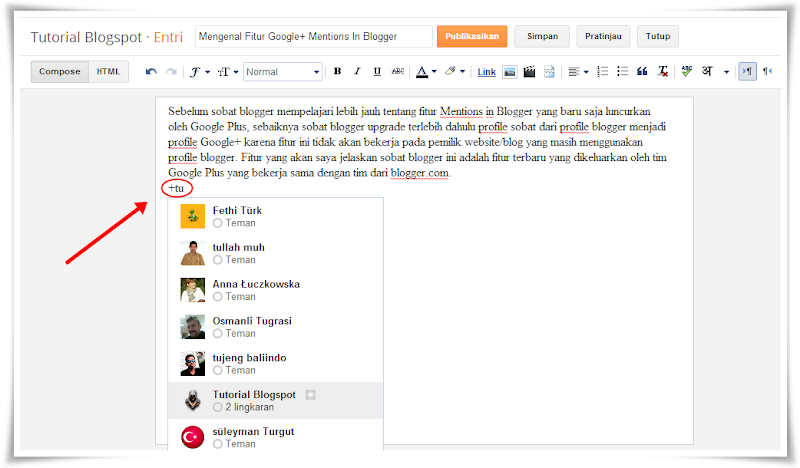Switch to HTML editing mode
This screenshot has width=800, height=468.
(x=108, y=71)
